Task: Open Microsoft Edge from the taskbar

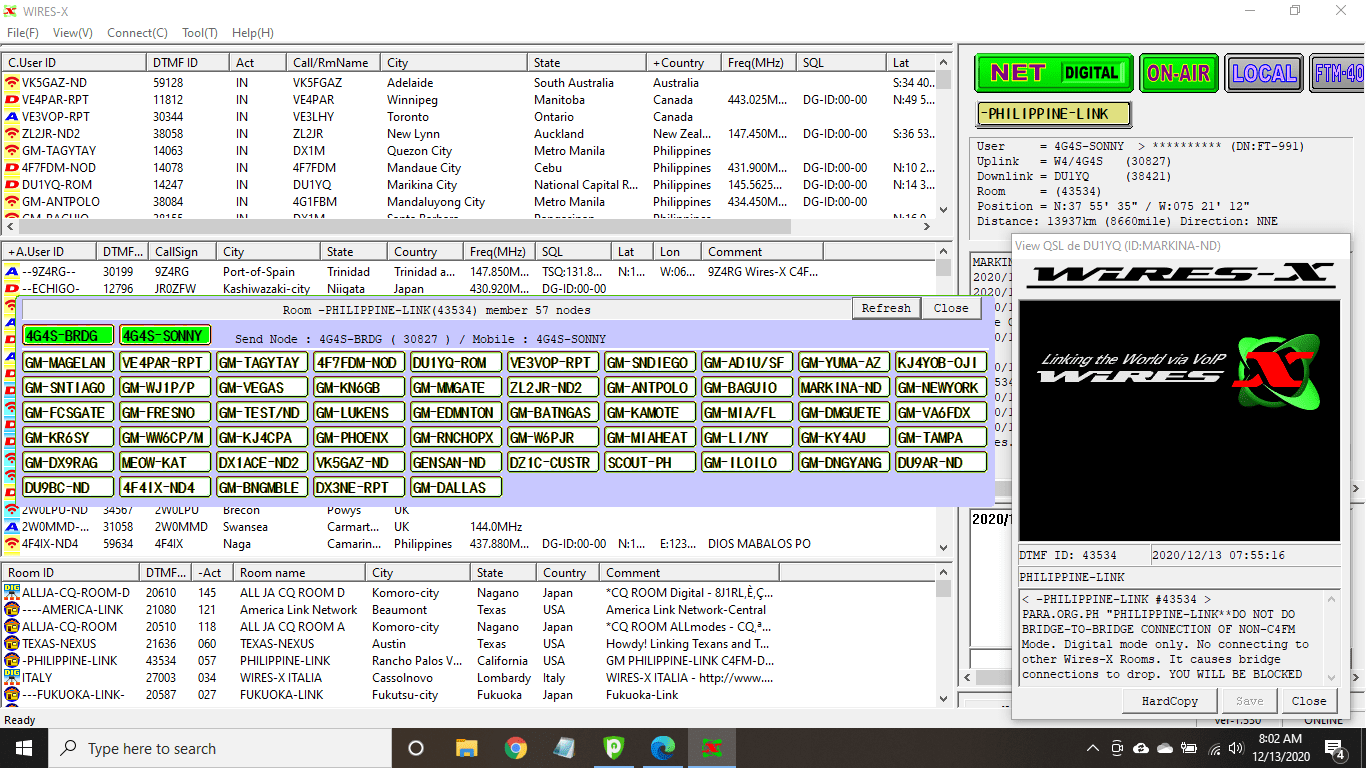Action: pos(663,748)
